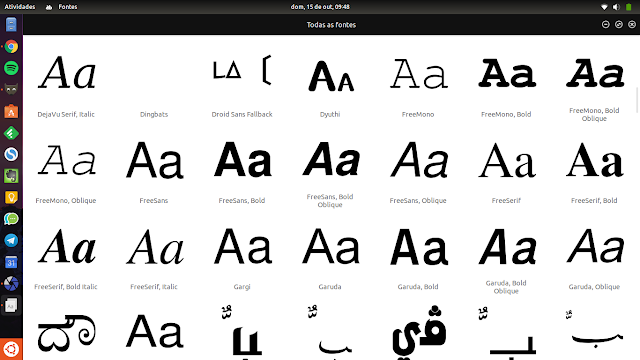This screenshot has width=640, height=360.
Task: Click the battery indicator in top bar
Action: (629, 7)
